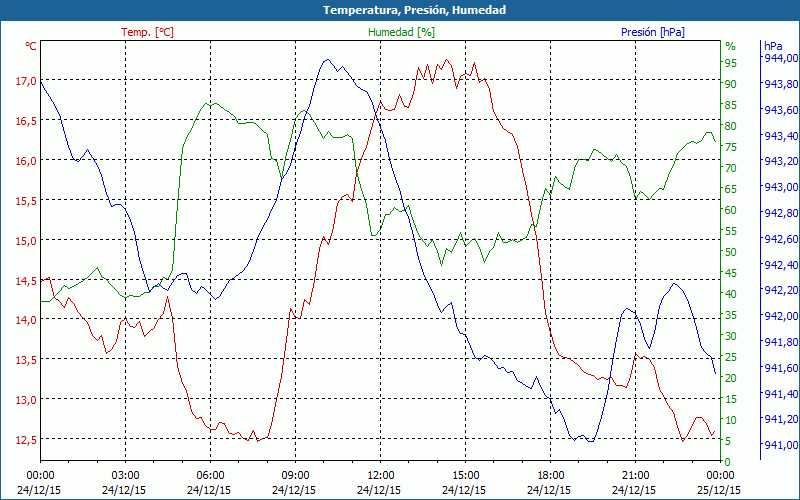Click the '941,80' pressure axis value

(x=781, y=341)
